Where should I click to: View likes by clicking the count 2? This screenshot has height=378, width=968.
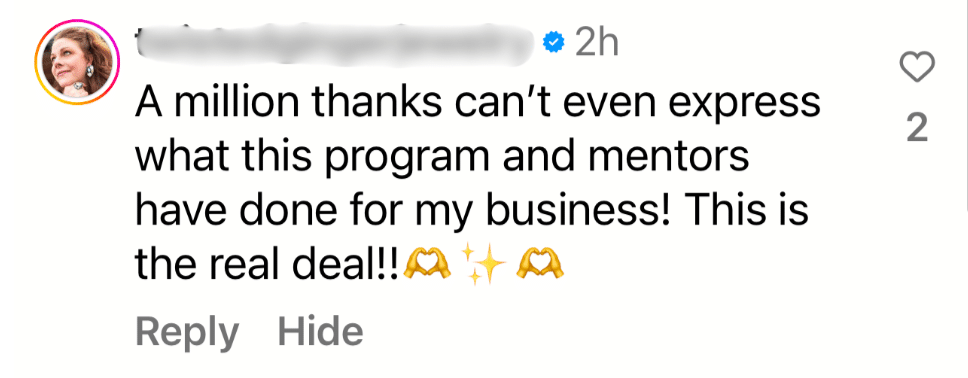point(917,129)
